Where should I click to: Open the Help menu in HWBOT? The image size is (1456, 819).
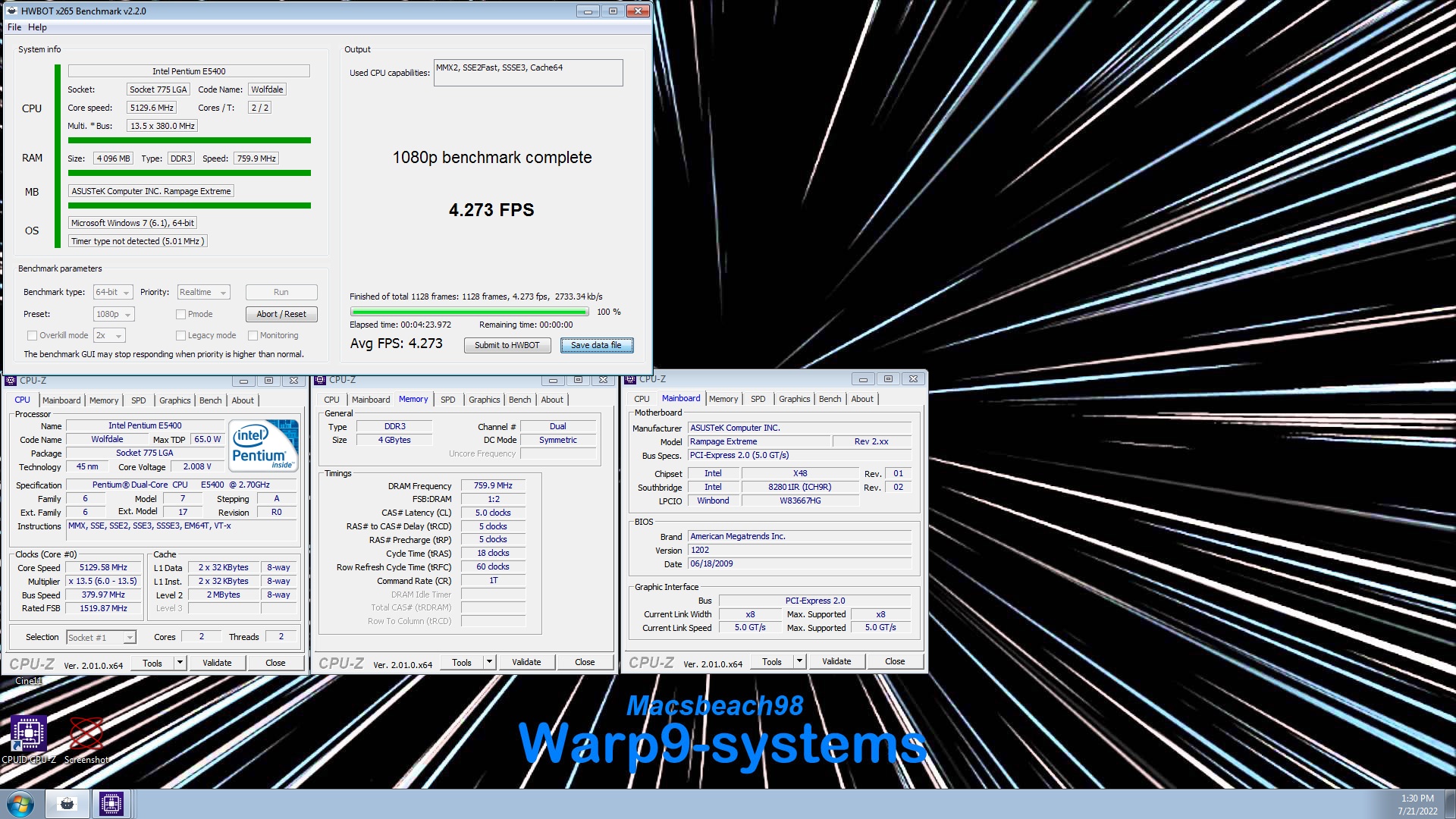(x=37, y=27)
